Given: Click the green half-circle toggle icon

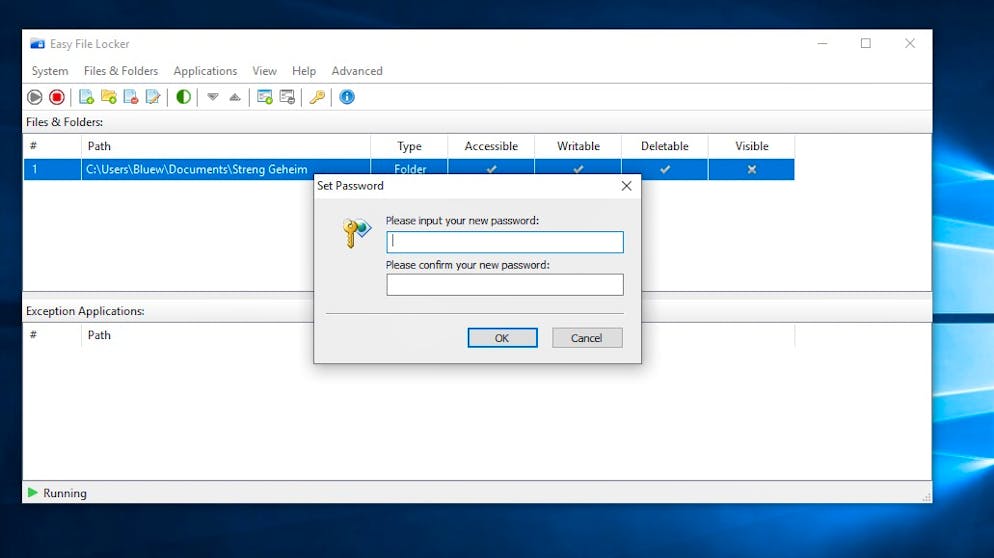Looking at the screenshot, I should point(183,97).
